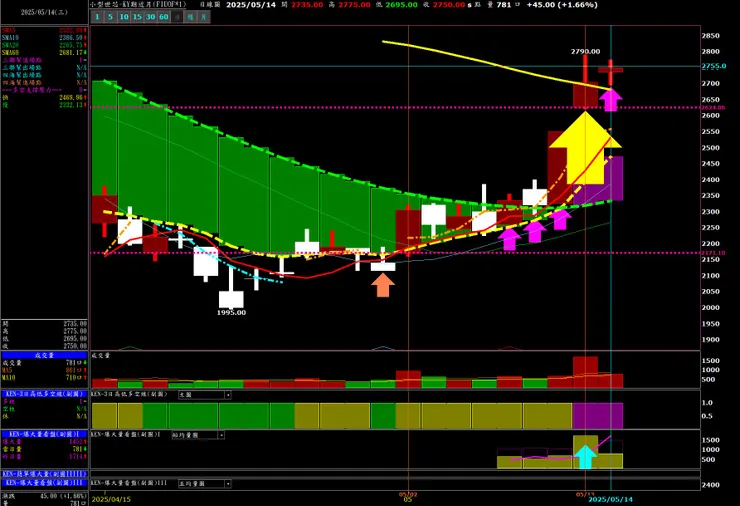Click the purple block in 3-day high-low sub-chart
The height and width of the screenshot is (506, 740).
point(597,415)
